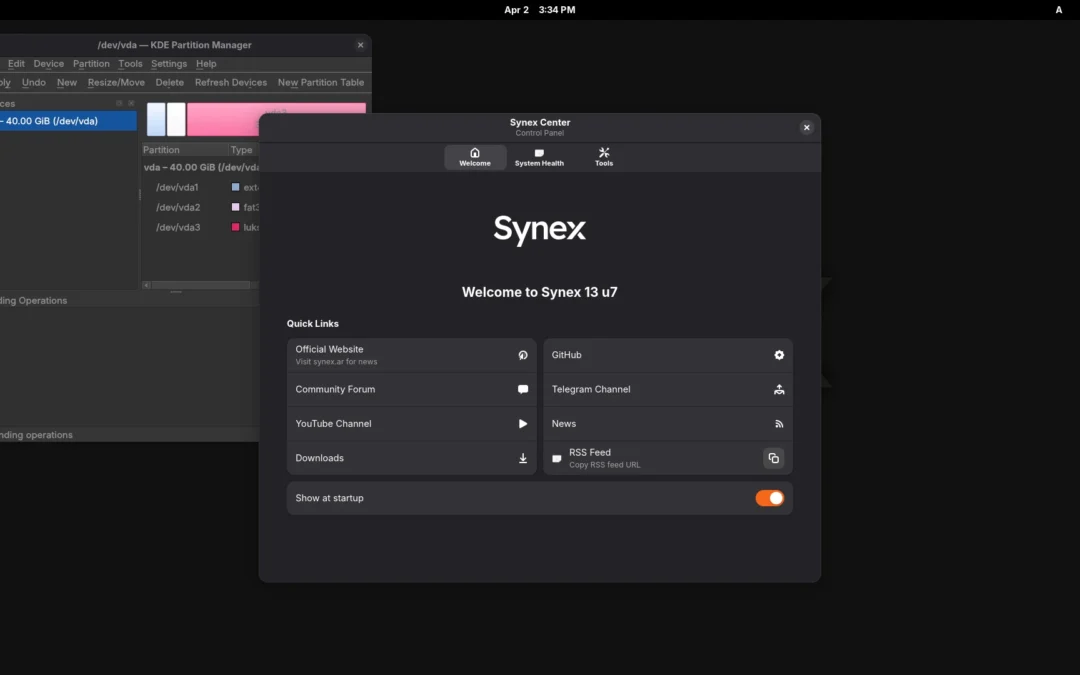Open the Partition menu

(x=91, y=63)
